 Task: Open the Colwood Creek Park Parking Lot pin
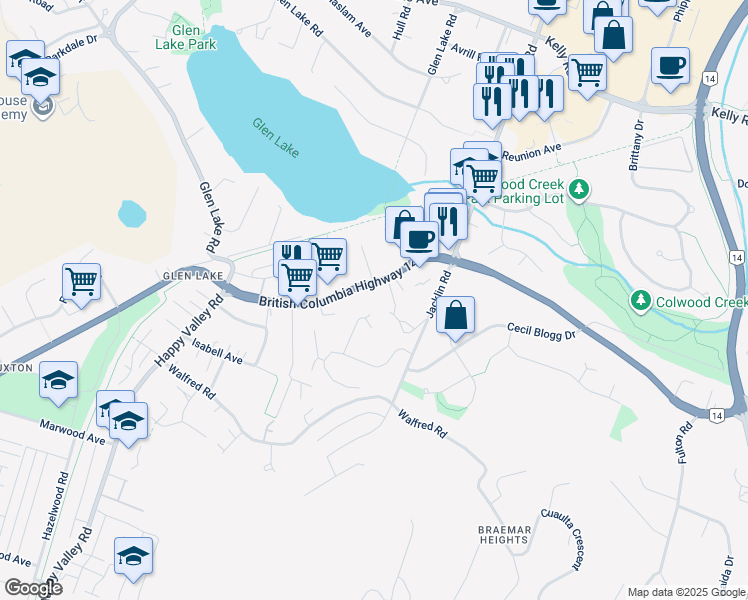tap(579, 190)
